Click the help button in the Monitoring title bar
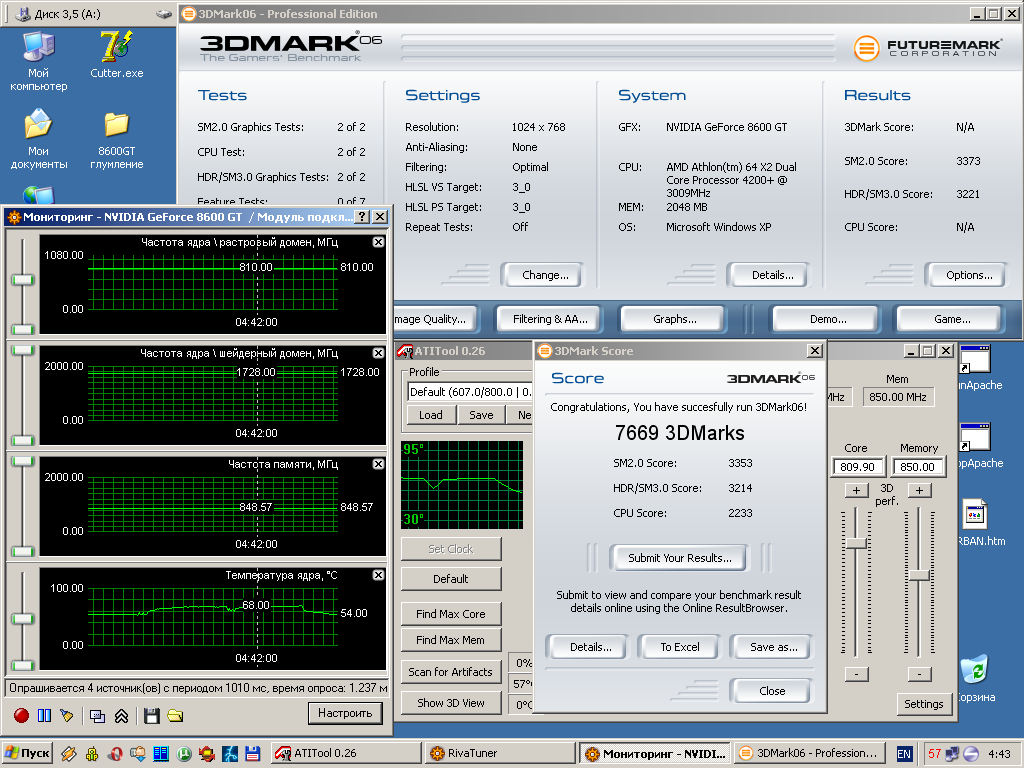 [362, 217]
